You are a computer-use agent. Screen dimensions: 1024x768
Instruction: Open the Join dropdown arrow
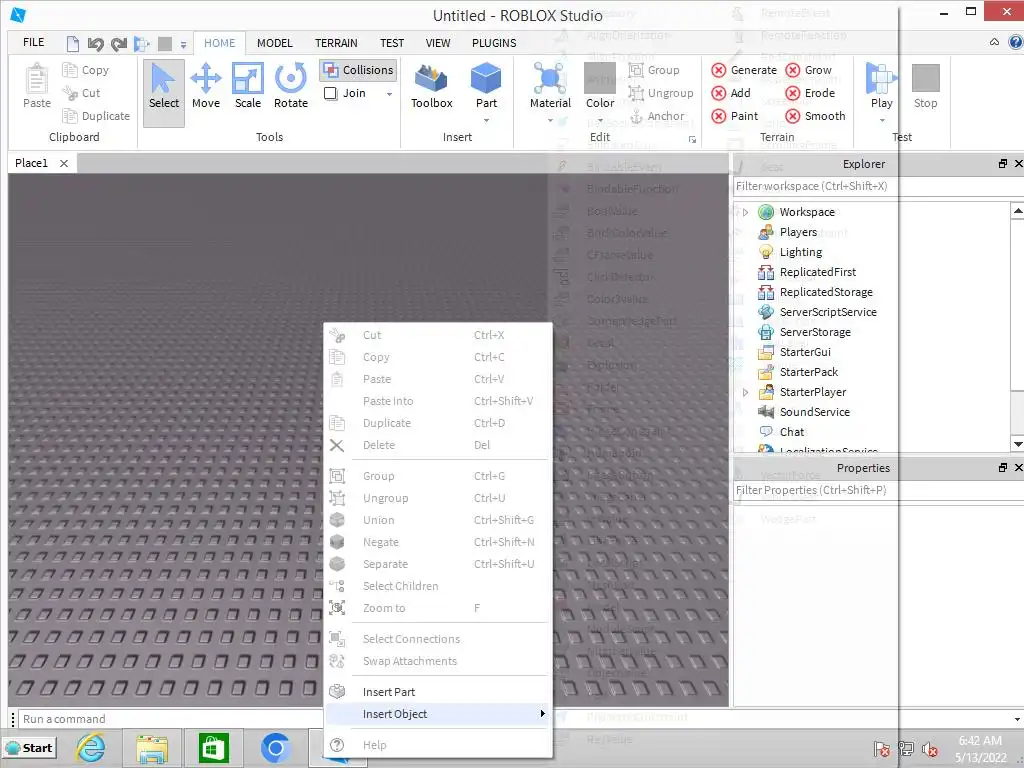click(x=389, y=94)
